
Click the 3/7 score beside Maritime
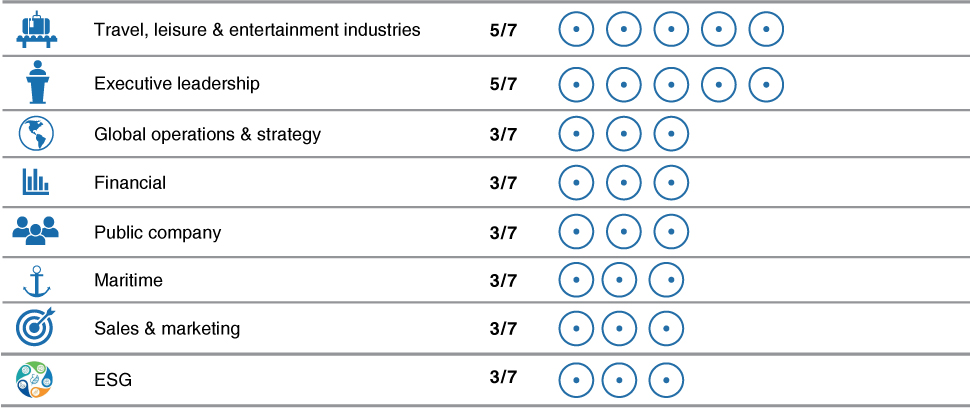(502, 281)
